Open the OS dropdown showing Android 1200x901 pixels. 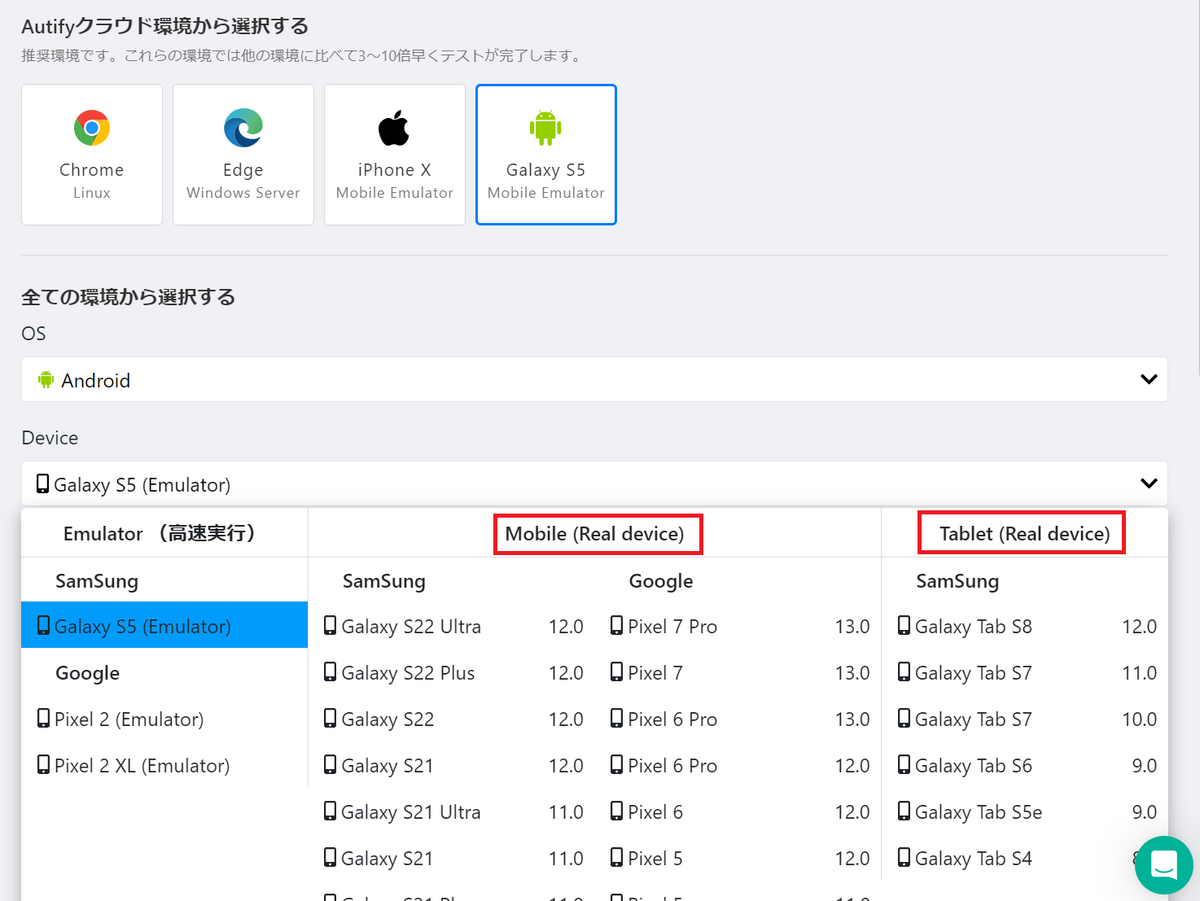(x=594, y=380)
